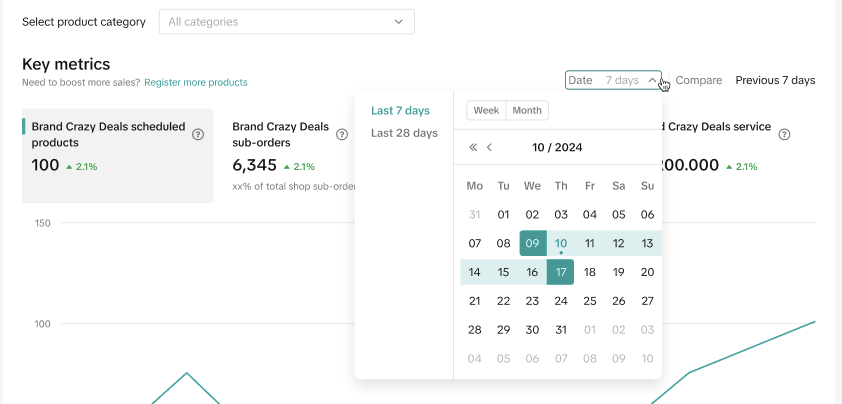This screenshot has height=404, width=842.
Task: Open Register more products link
Action: pyautogui.click(x=196, y=82)
